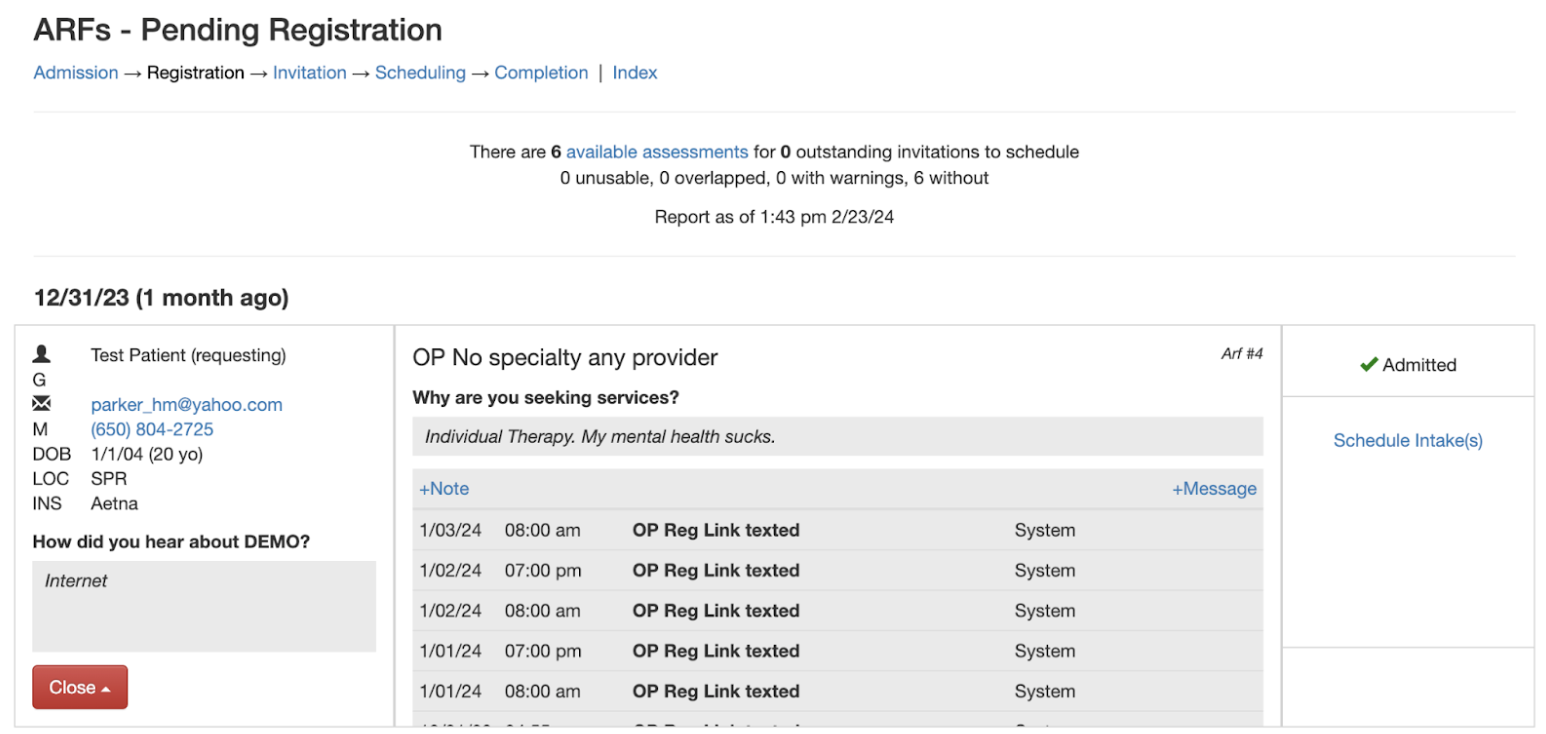Switch to the Invitation step

point(310,72)
